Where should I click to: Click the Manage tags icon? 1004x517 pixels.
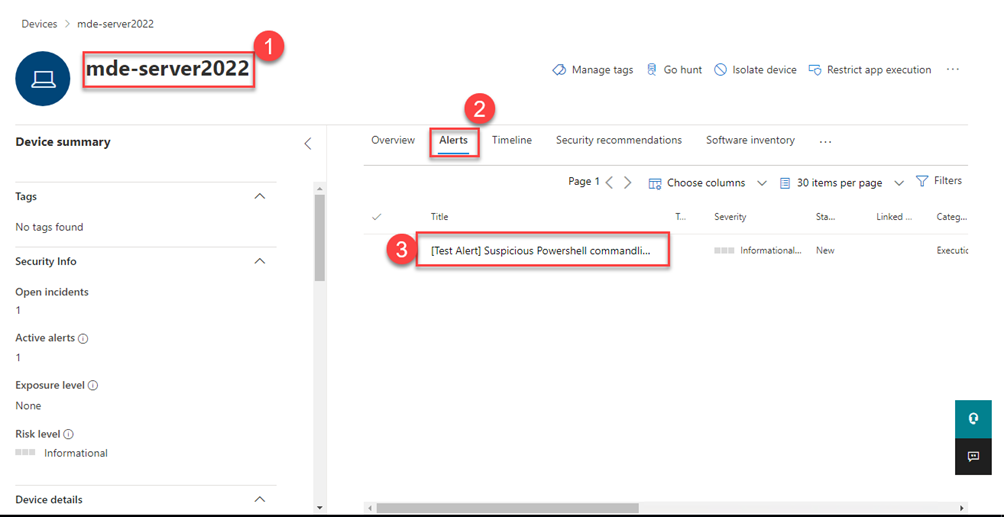(x=559, y=70)
